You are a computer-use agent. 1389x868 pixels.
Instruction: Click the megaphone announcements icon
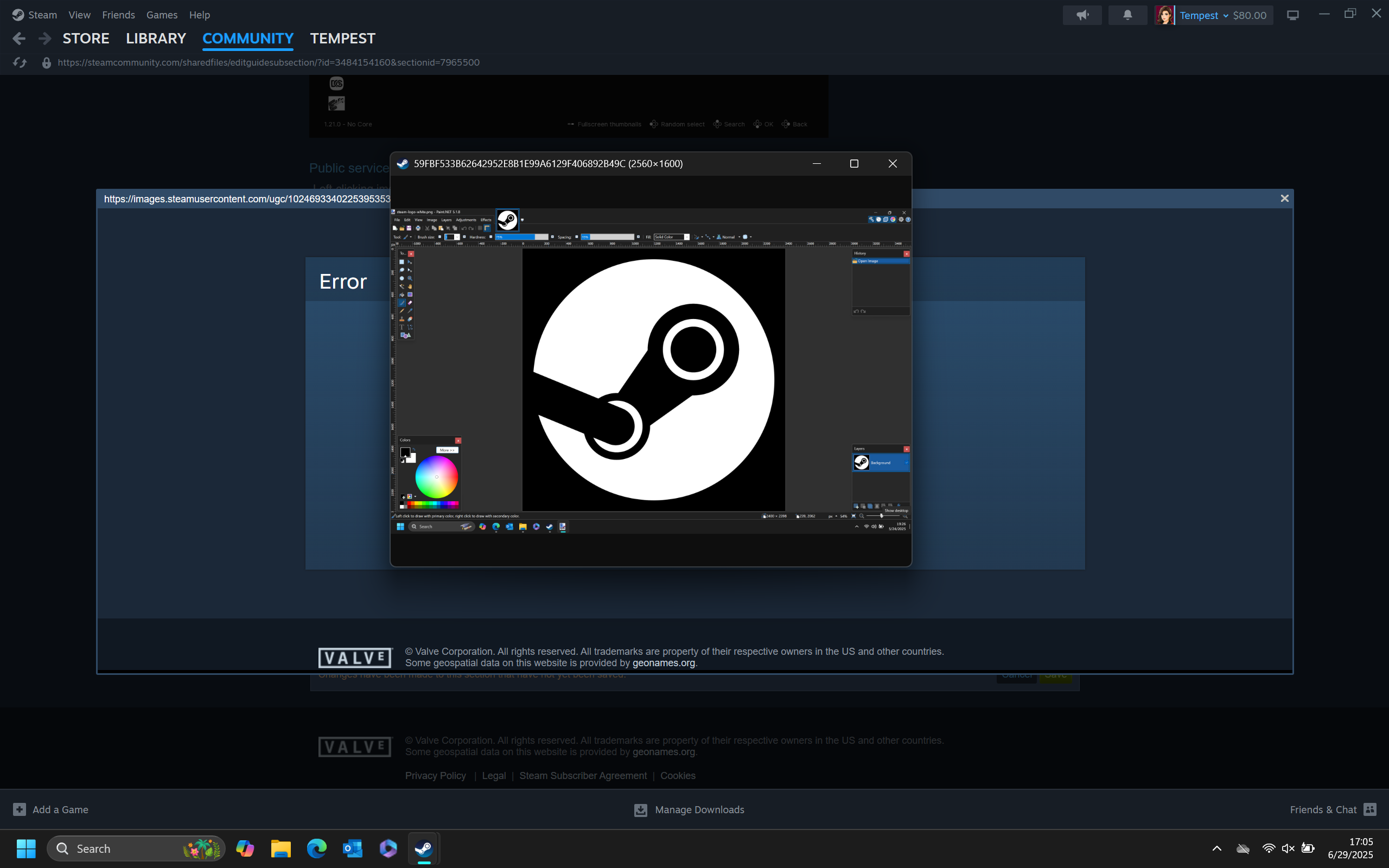point(1082,16)
